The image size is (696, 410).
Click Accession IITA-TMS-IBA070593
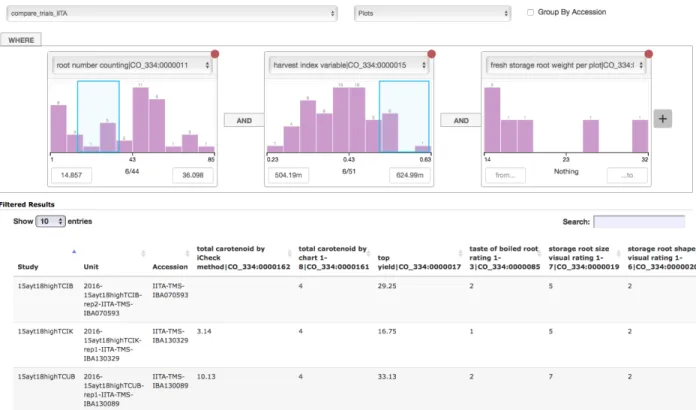pos(170,291)
